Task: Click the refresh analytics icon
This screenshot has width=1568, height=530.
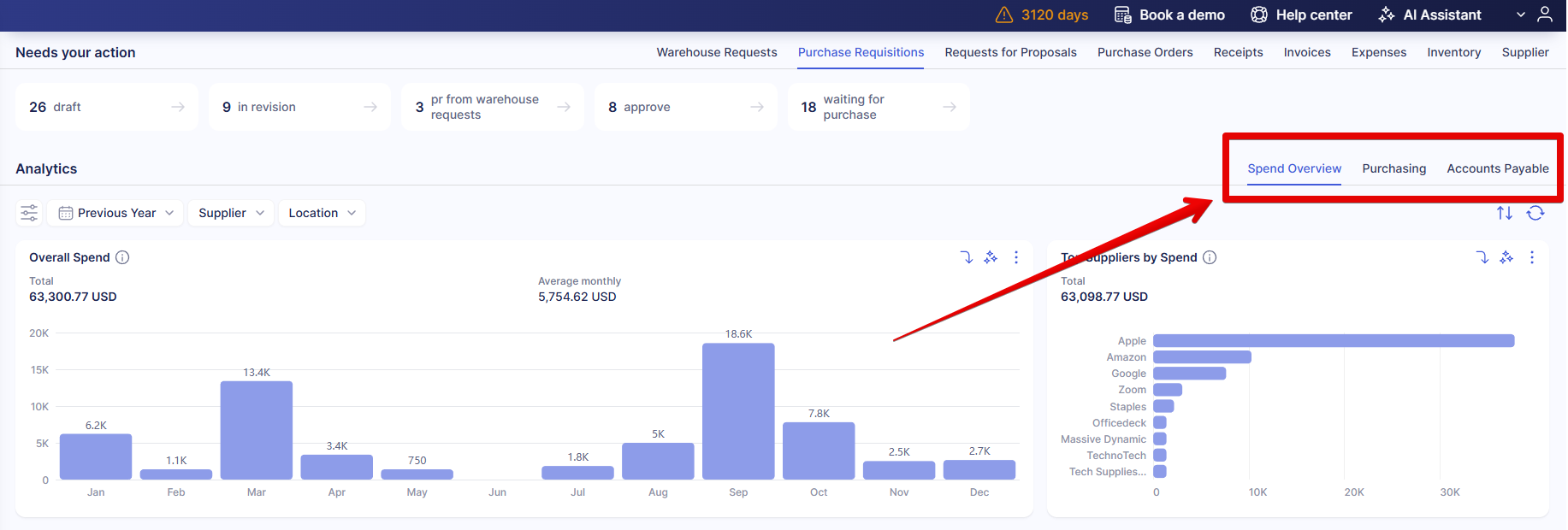Action: tap(1535, 213)
